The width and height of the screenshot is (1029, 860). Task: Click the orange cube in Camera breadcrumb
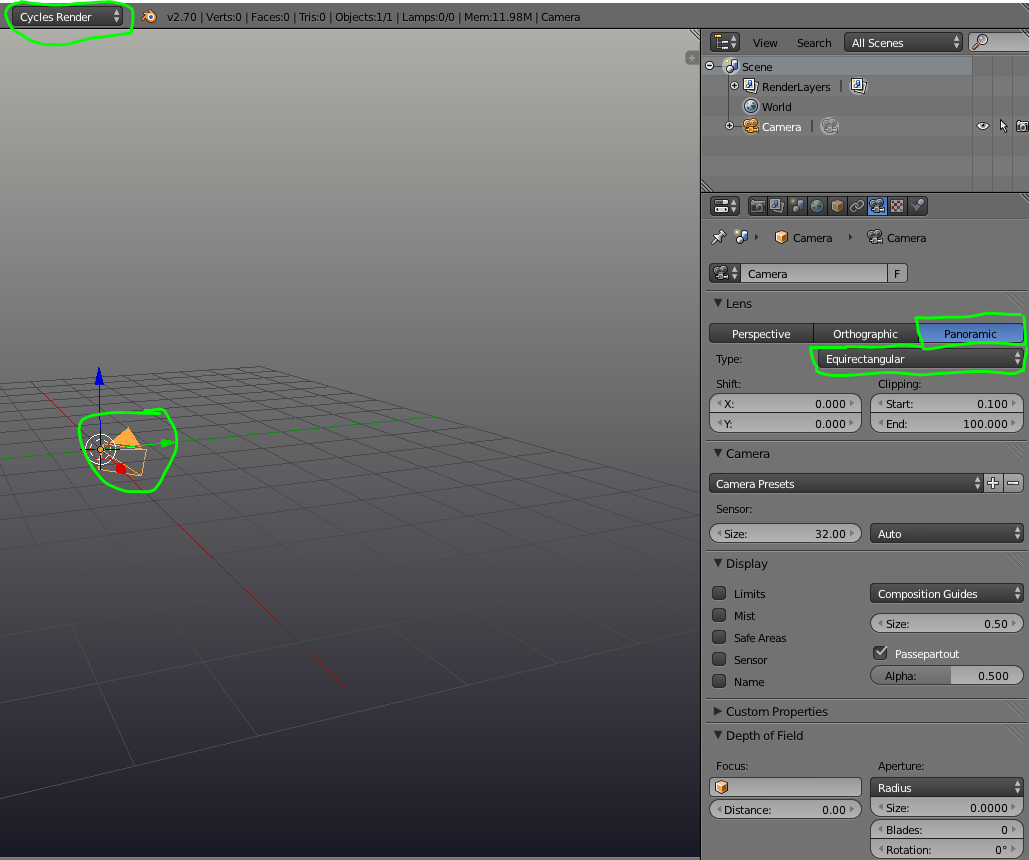(781, 237)
